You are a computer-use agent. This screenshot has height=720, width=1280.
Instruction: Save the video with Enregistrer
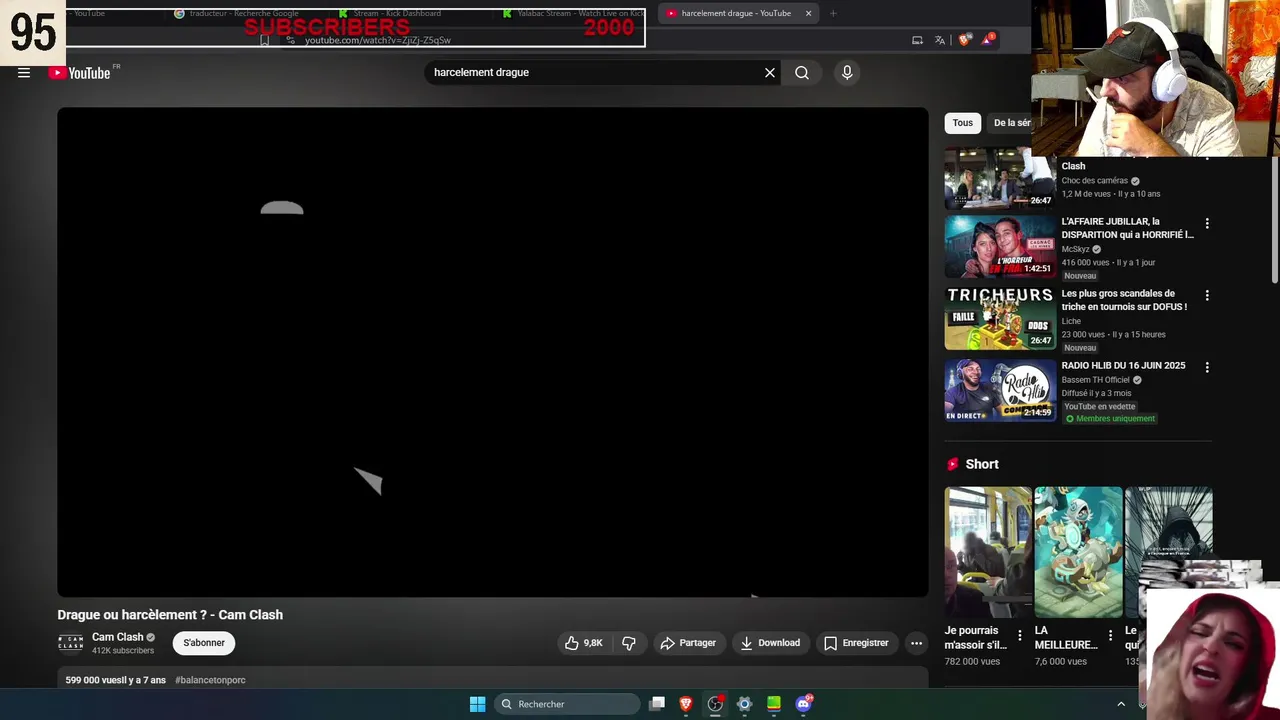856,643
